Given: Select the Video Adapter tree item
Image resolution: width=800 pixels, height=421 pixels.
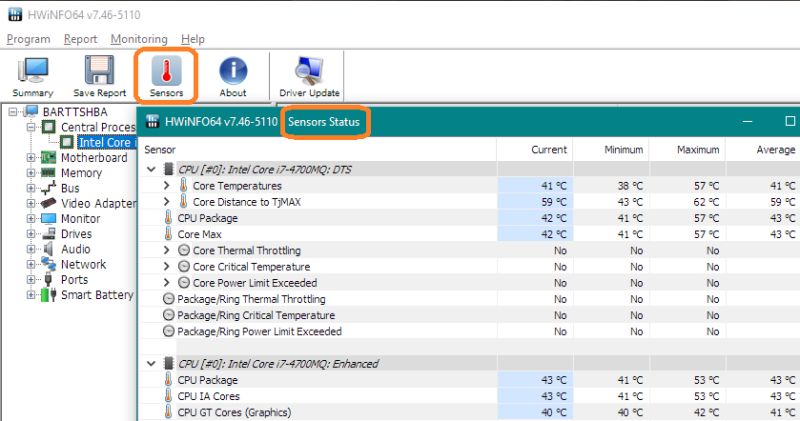Looking at the screenshot, I should [98, 203].
